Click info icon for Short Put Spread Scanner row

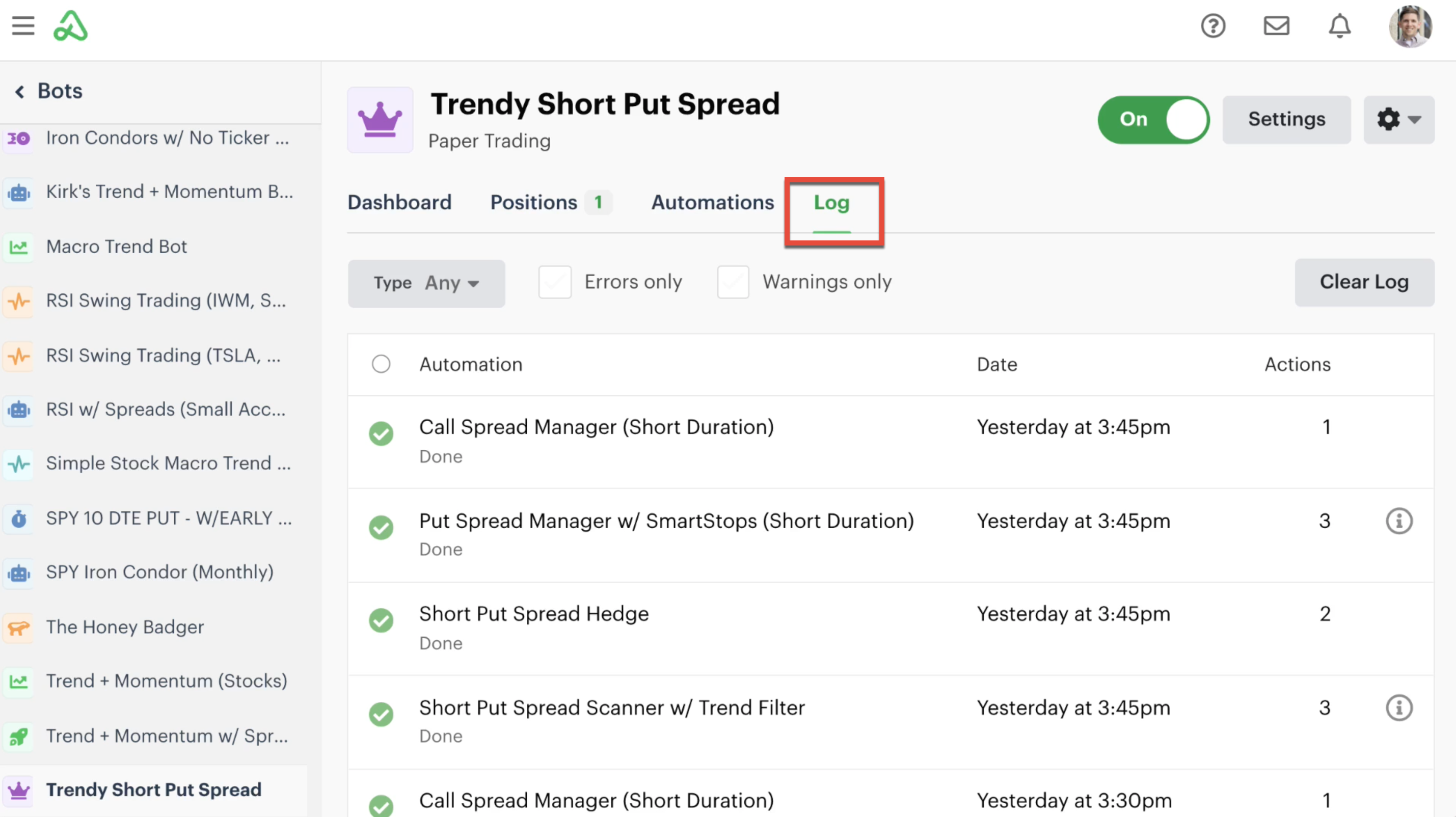tap(1399, 708)
